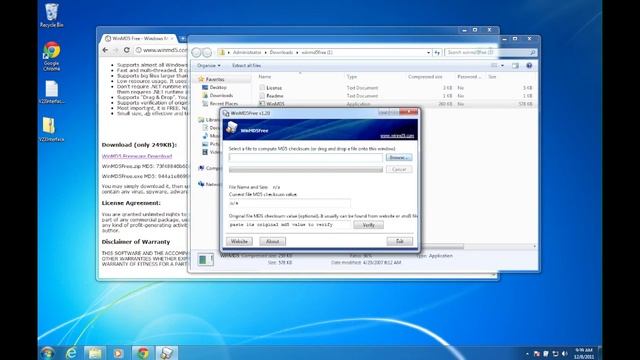Click the Chrome back arrow

[105, 50]
